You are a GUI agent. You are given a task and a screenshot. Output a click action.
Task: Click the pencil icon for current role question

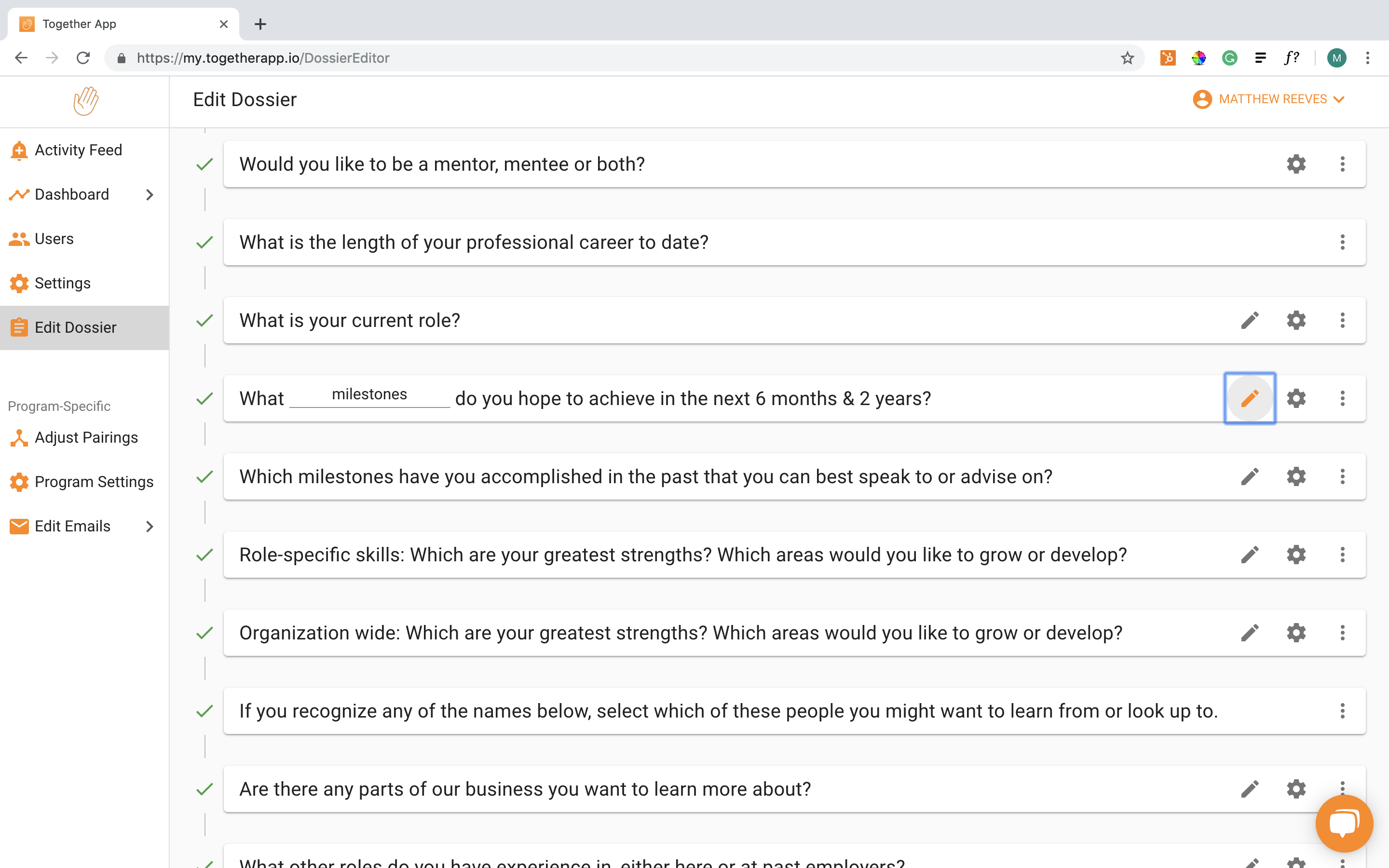(1250, 320)
